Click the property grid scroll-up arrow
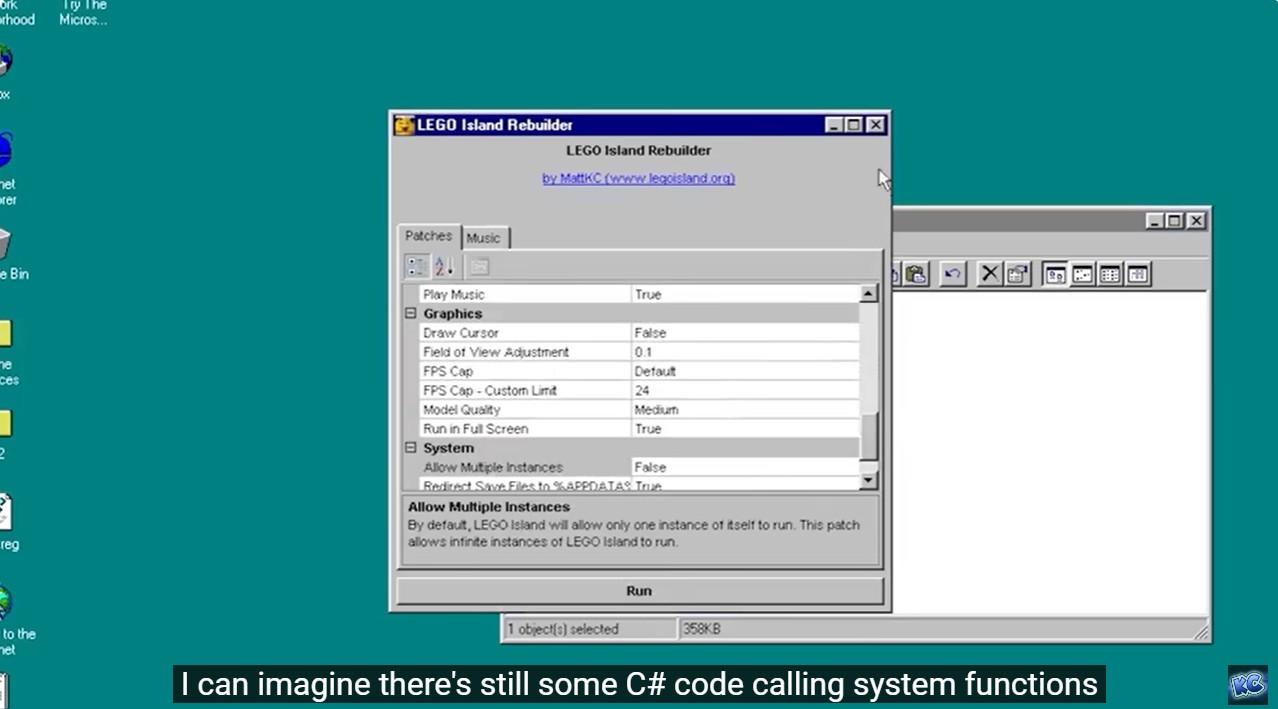 pyautogui.click(x=868, y=294)
